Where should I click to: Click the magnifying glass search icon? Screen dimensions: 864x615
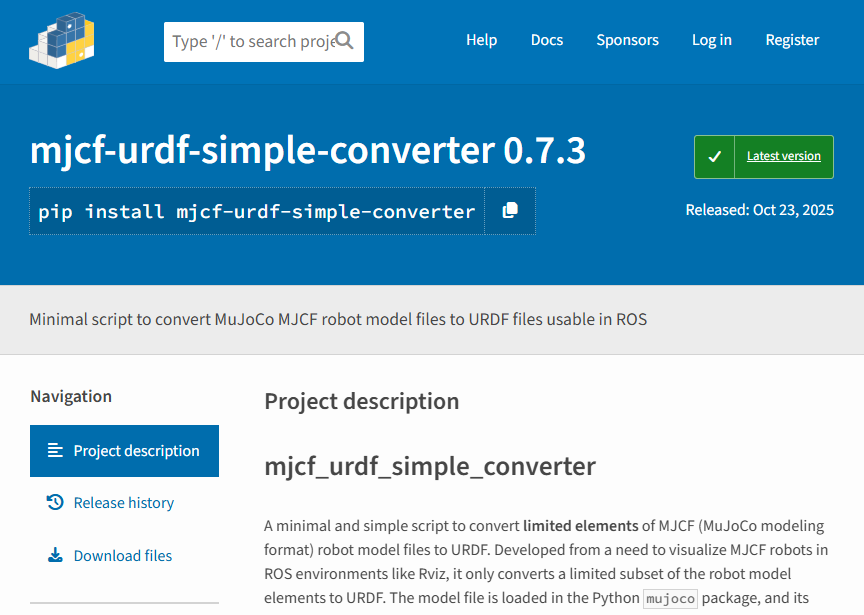click(x=345, y=41)
